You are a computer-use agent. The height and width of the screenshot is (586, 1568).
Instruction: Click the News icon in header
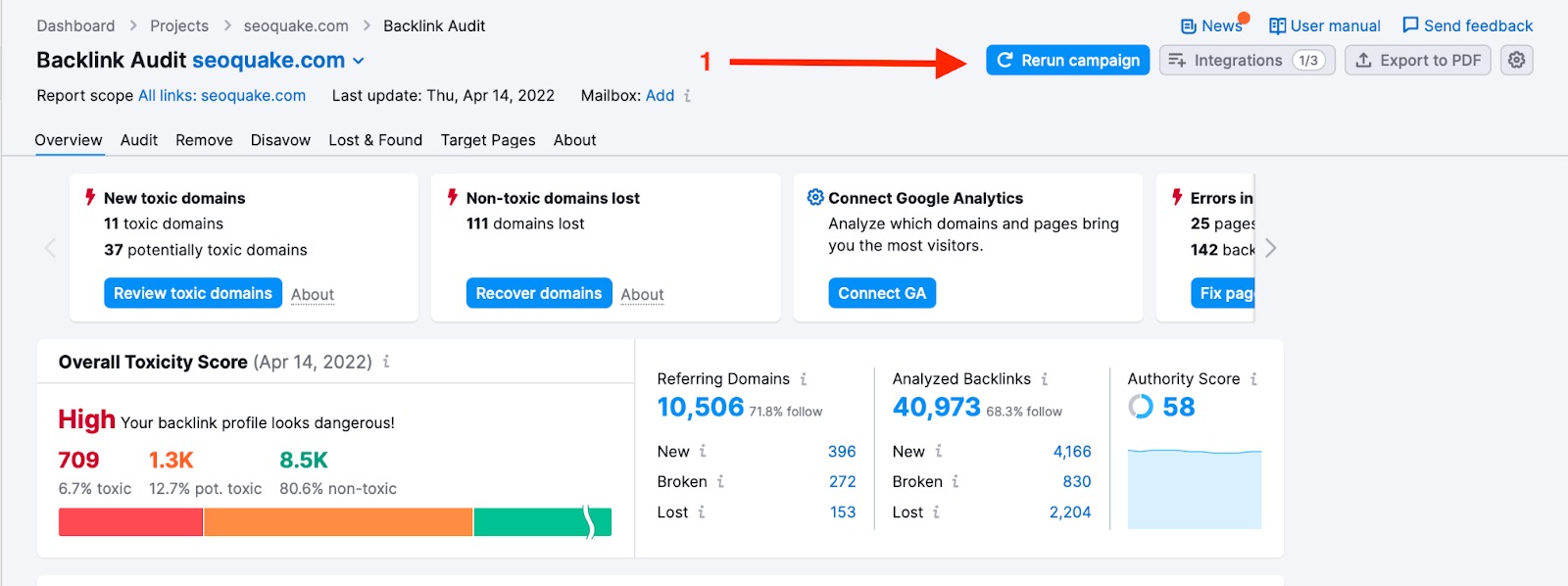[x=1189, y=26]
